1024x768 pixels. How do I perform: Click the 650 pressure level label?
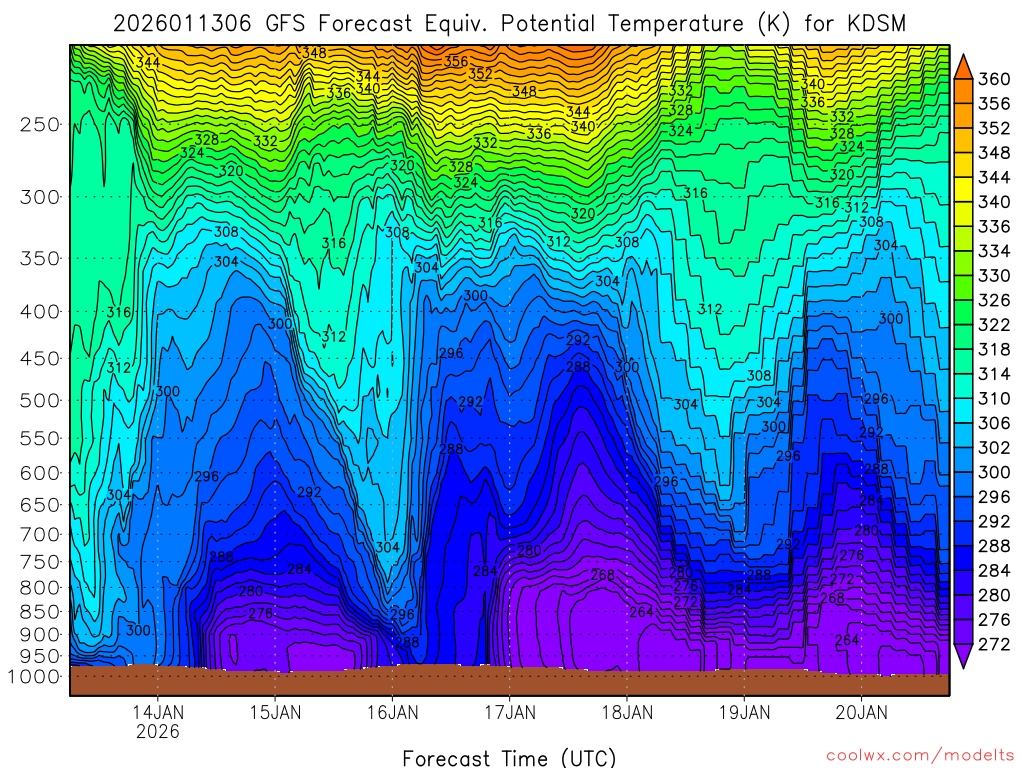40,505
